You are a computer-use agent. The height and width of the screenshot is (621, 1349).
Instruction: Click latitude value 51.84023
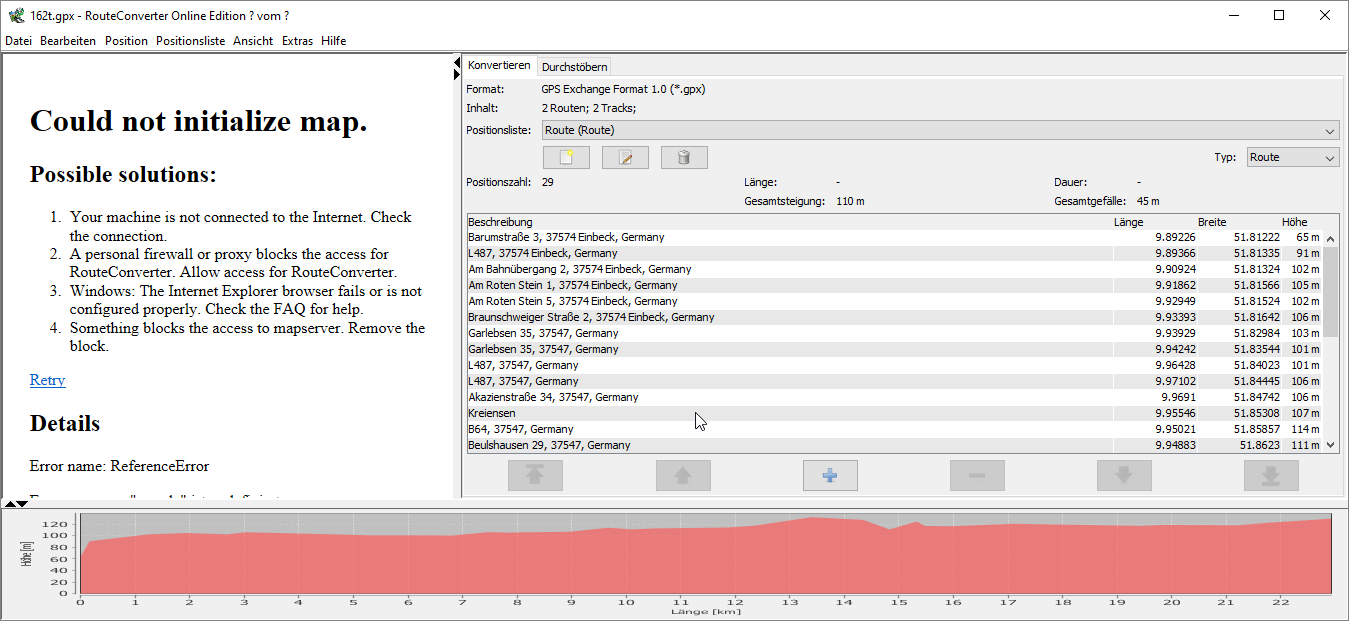coord(1259,365)
